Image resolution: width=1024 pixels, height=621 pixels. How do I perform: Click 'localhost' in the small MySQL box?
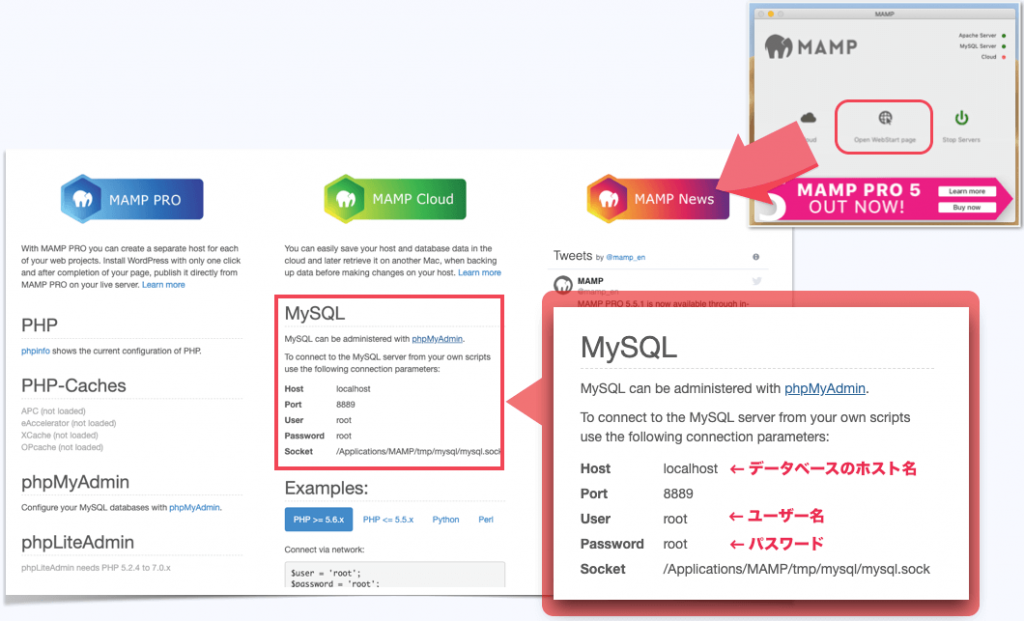tap(353, 389)
